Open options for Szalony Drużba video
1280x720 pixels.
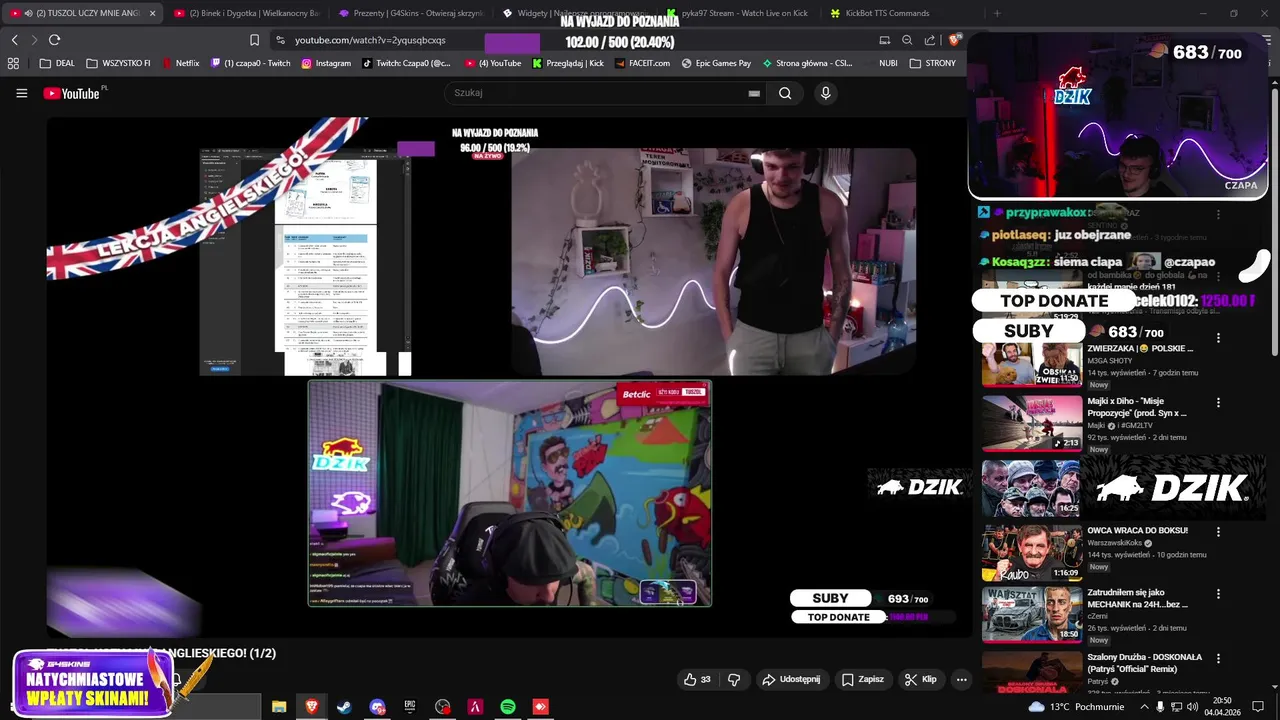(x=1218, y=659)
